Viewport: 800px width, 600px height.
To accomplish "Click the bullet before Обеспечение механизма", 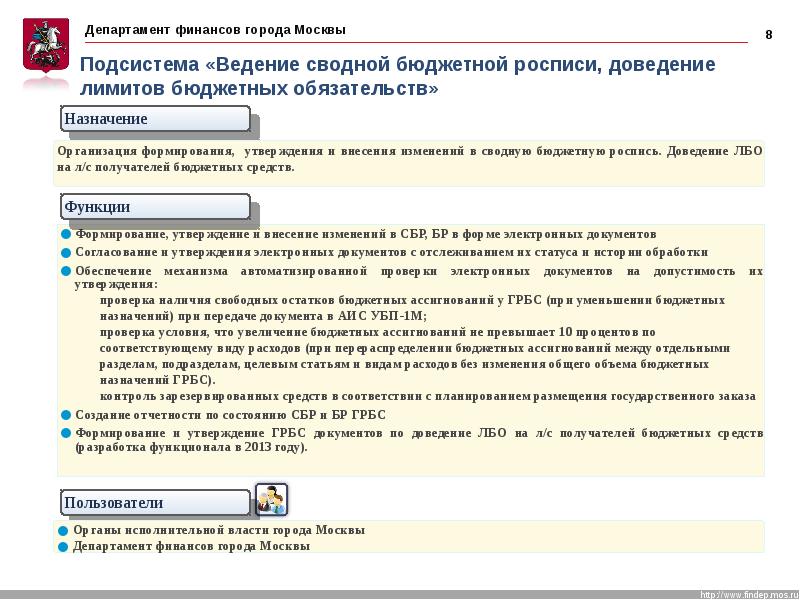I will point(66,272).
